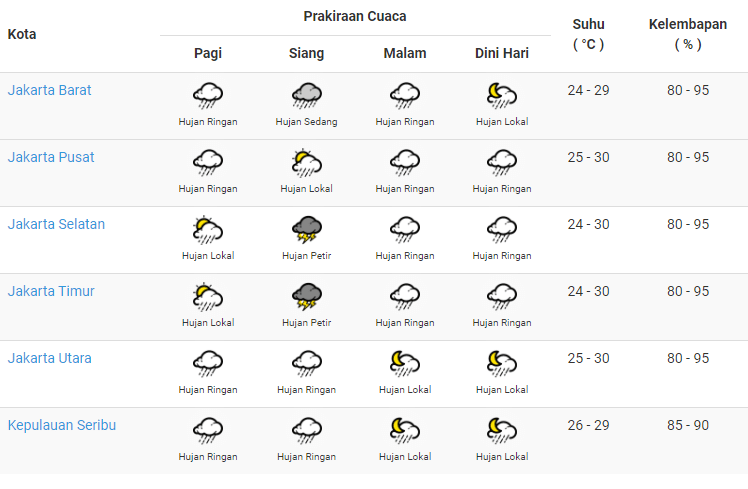Image resolution: width=748 pixels, height=489 pixels.
Task: Click Jakarta Timur midday thunderstorm icon
Action: pos(306,297)
